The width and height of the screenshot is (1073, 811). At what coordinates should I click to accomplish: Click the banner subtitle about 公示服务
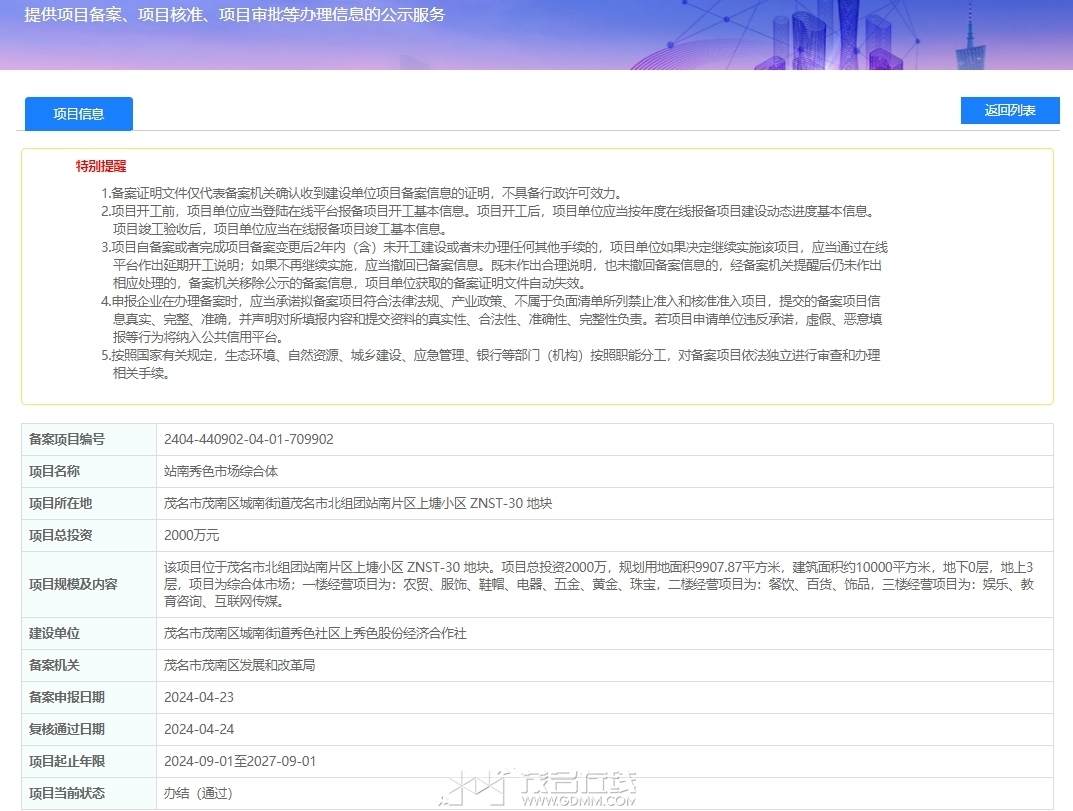[235, 14]
